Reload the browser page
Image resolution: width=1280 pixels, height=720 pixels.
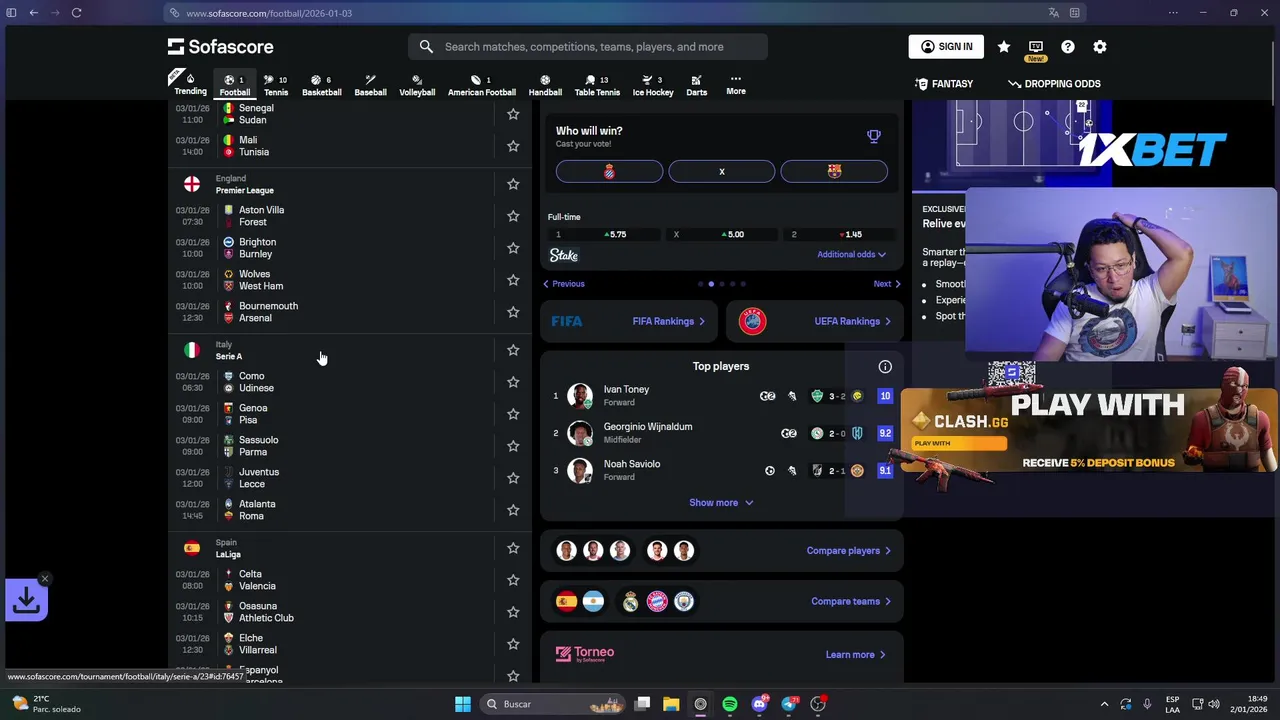click(76, 13)
